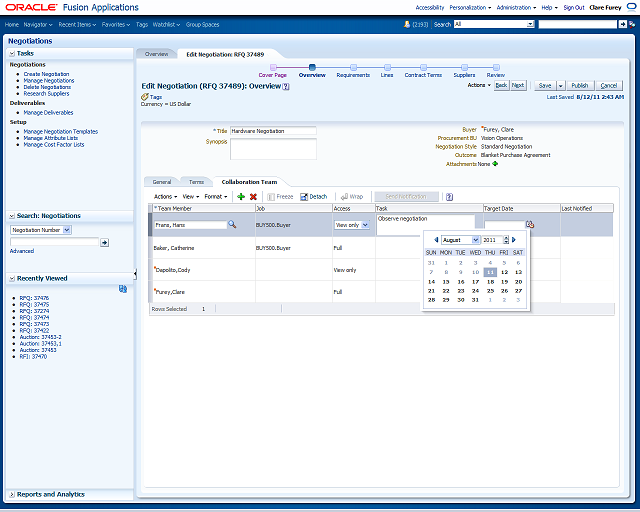Open the Collaboration Team help icon

(x=449, y=197)
